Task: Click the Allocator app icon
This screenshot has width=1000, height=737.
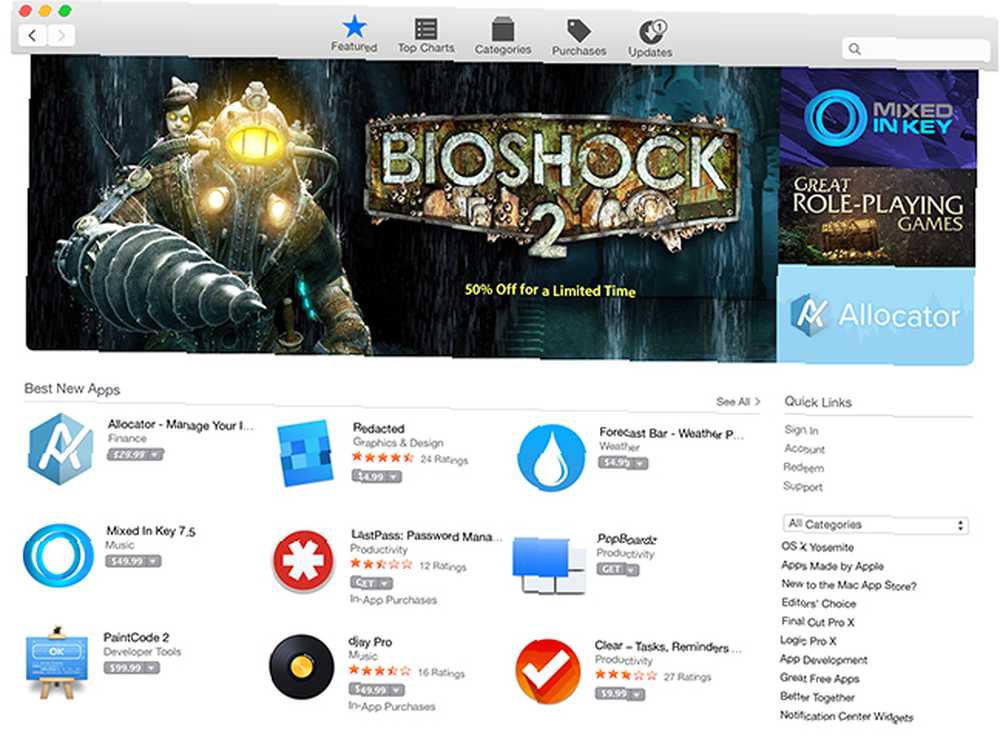Action: 61,449
